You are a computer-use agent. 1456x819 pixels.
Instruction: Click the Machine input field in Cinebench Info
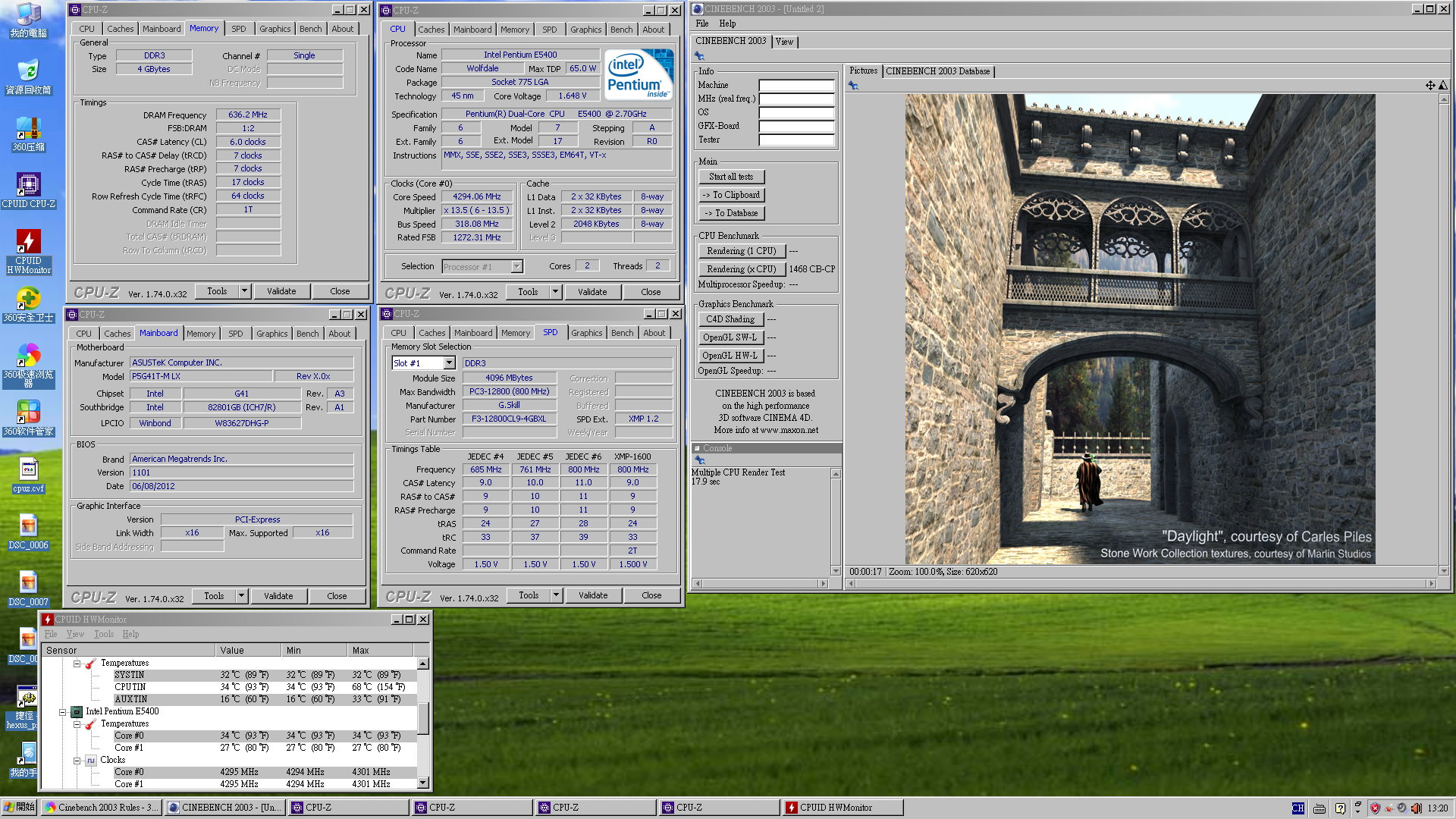[x=796, y=85]
